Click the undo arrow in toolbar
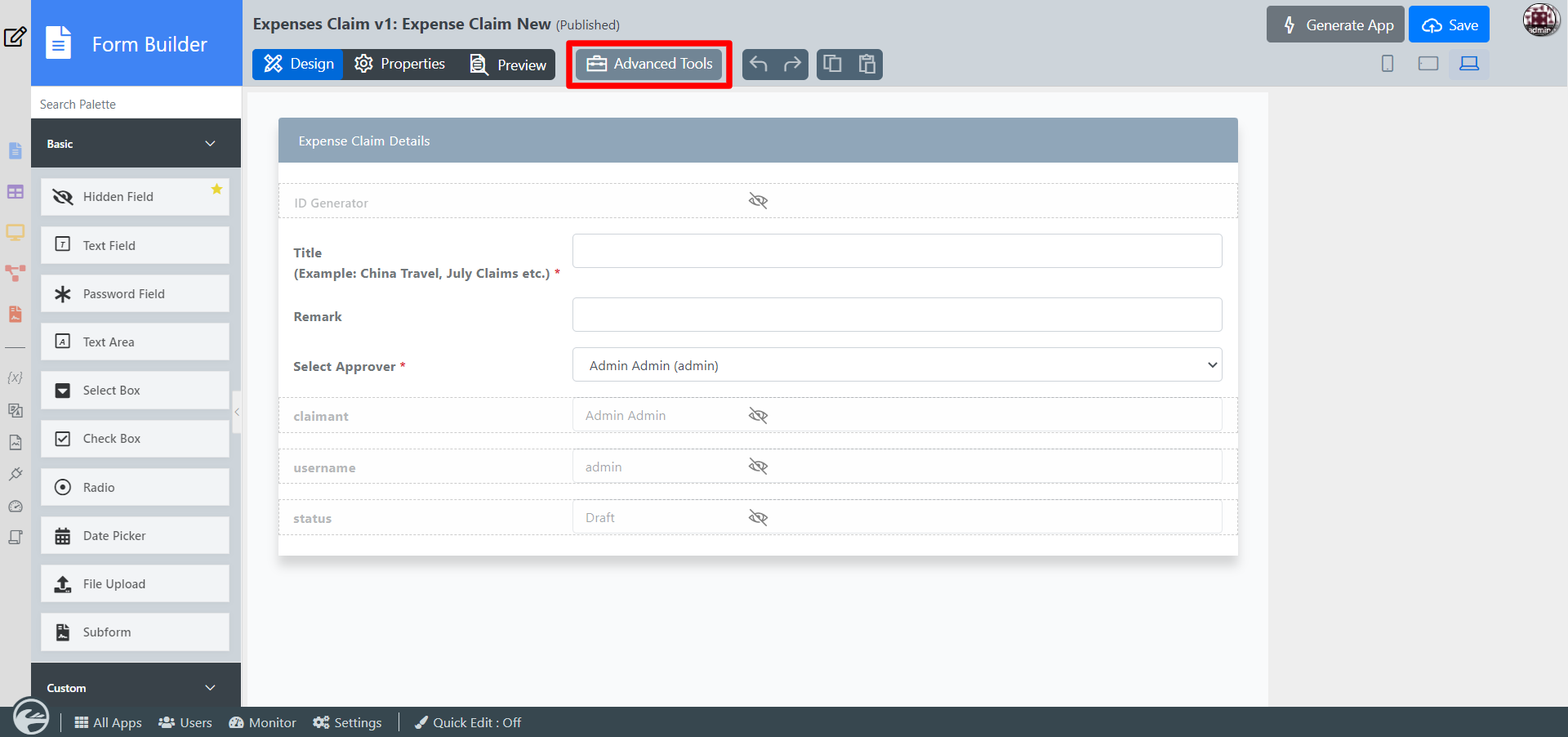Screen dimensions: 1568x737 pyautogui.click(x=759, y=64)
